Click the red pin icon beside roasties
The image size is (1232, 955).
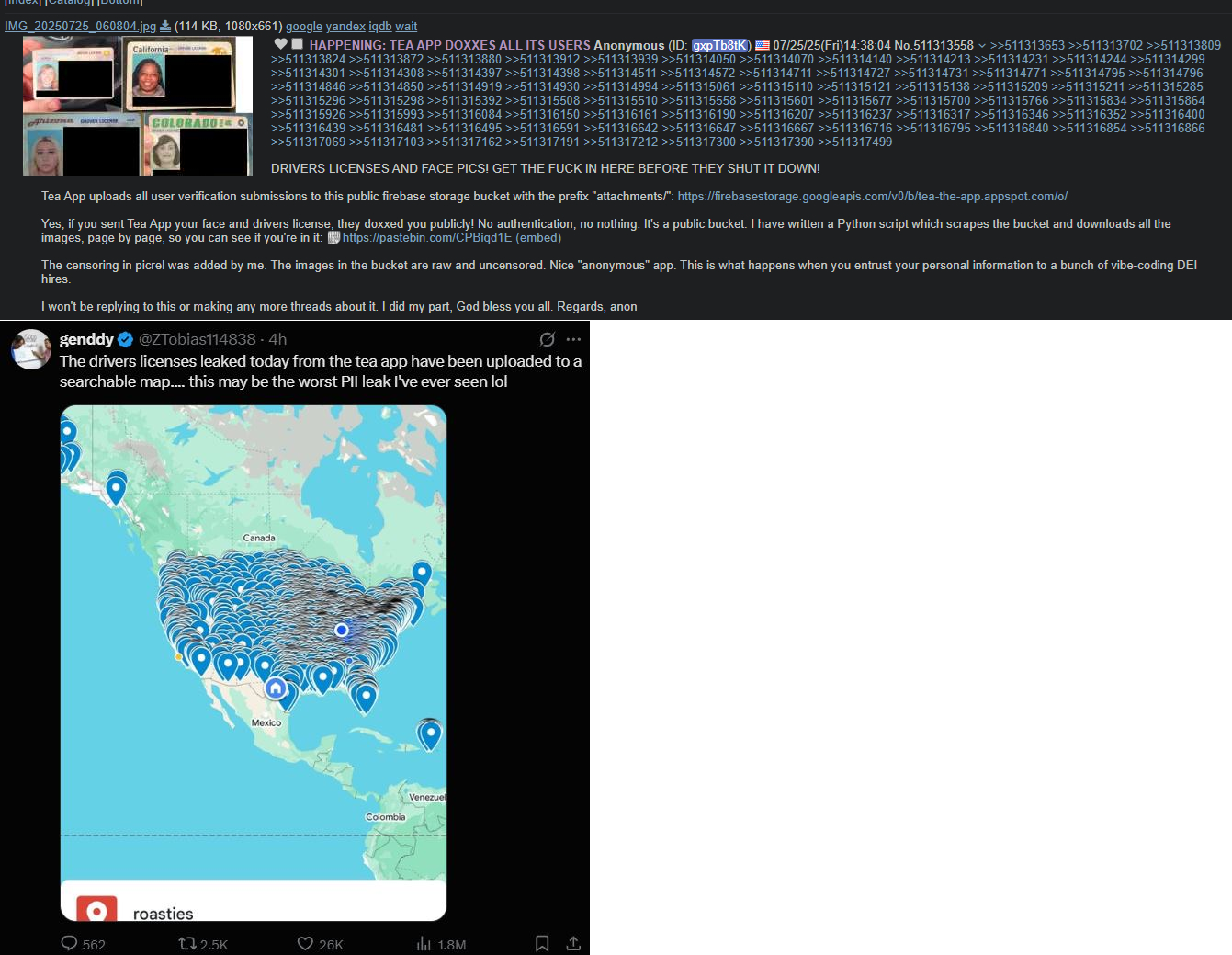pyautogui.click(x=96, y=909)
